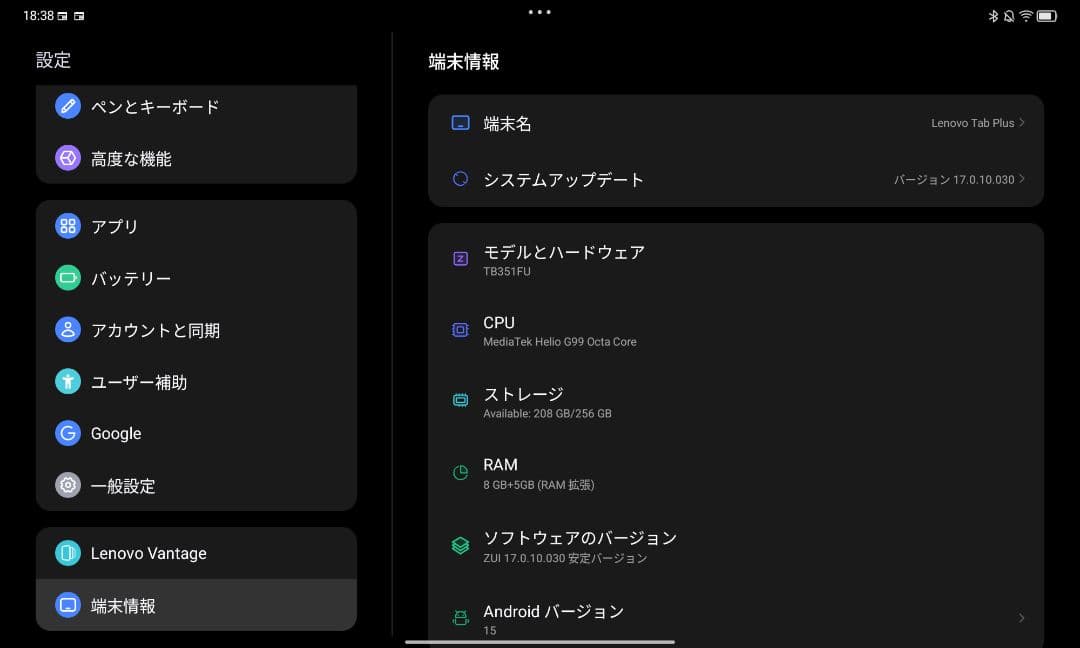This screenshot has height=648, width=1080.
Task: Click the RAM clock icon
Action: point(460,470)
